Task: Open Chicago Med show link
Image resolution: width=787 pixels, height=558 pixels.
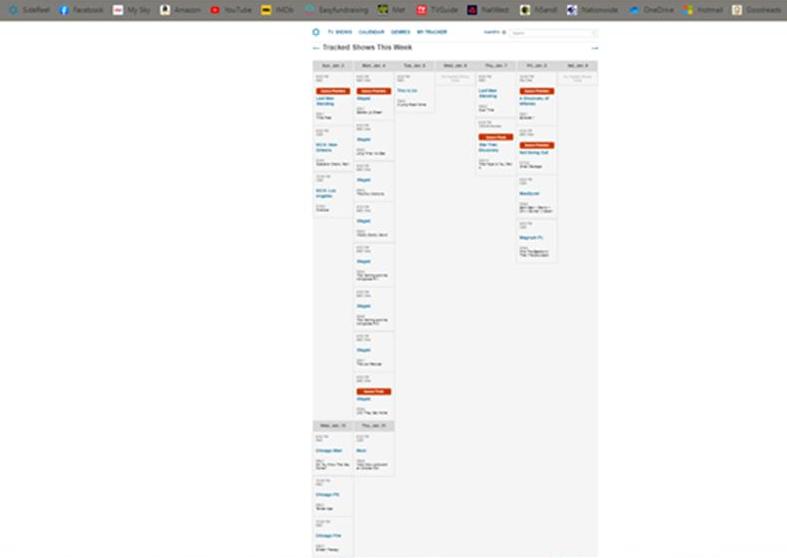Action: tap(329, 451)
